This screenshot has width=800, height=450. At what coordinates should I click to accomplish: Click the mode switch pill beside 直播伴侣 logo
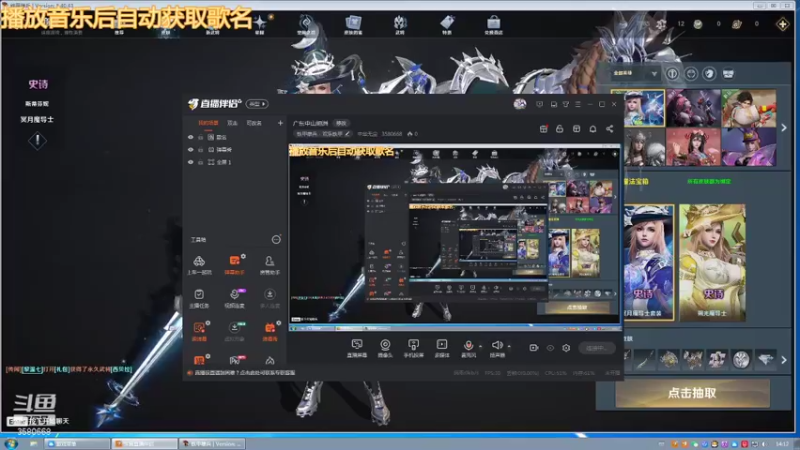pyautogui.click(x=257, y=104)
